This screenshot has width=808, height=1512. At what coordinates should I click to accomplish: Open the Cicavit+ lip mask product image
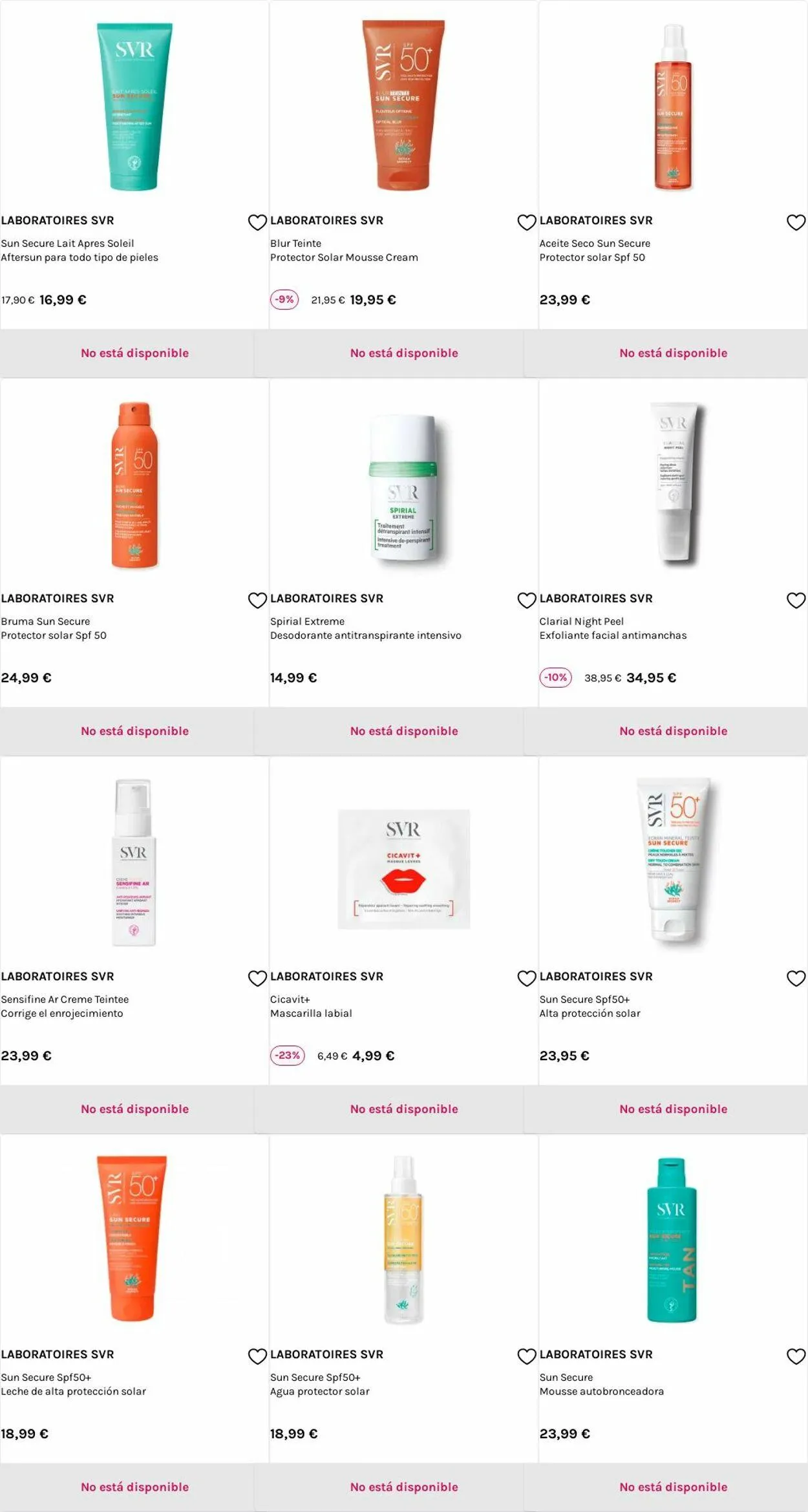(403, 869)
